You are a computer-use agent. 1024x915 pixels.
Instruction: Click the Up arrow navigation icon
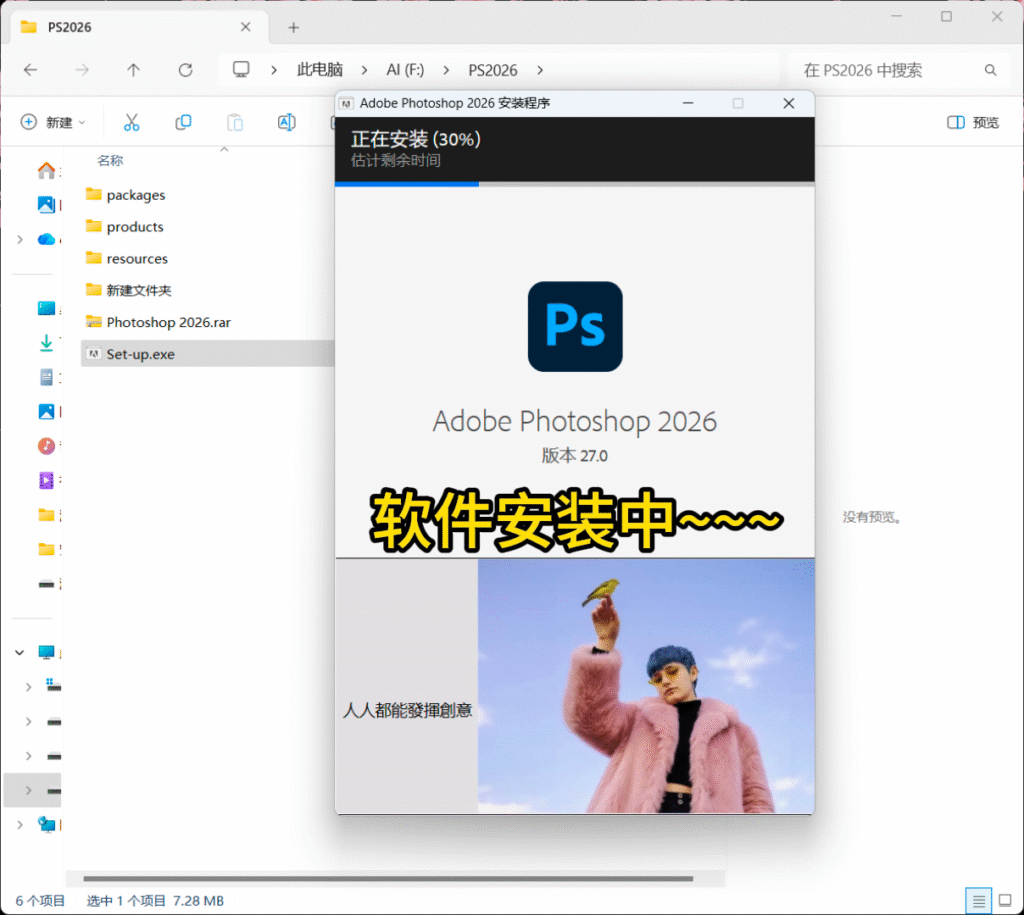click(x=133, y=70)
